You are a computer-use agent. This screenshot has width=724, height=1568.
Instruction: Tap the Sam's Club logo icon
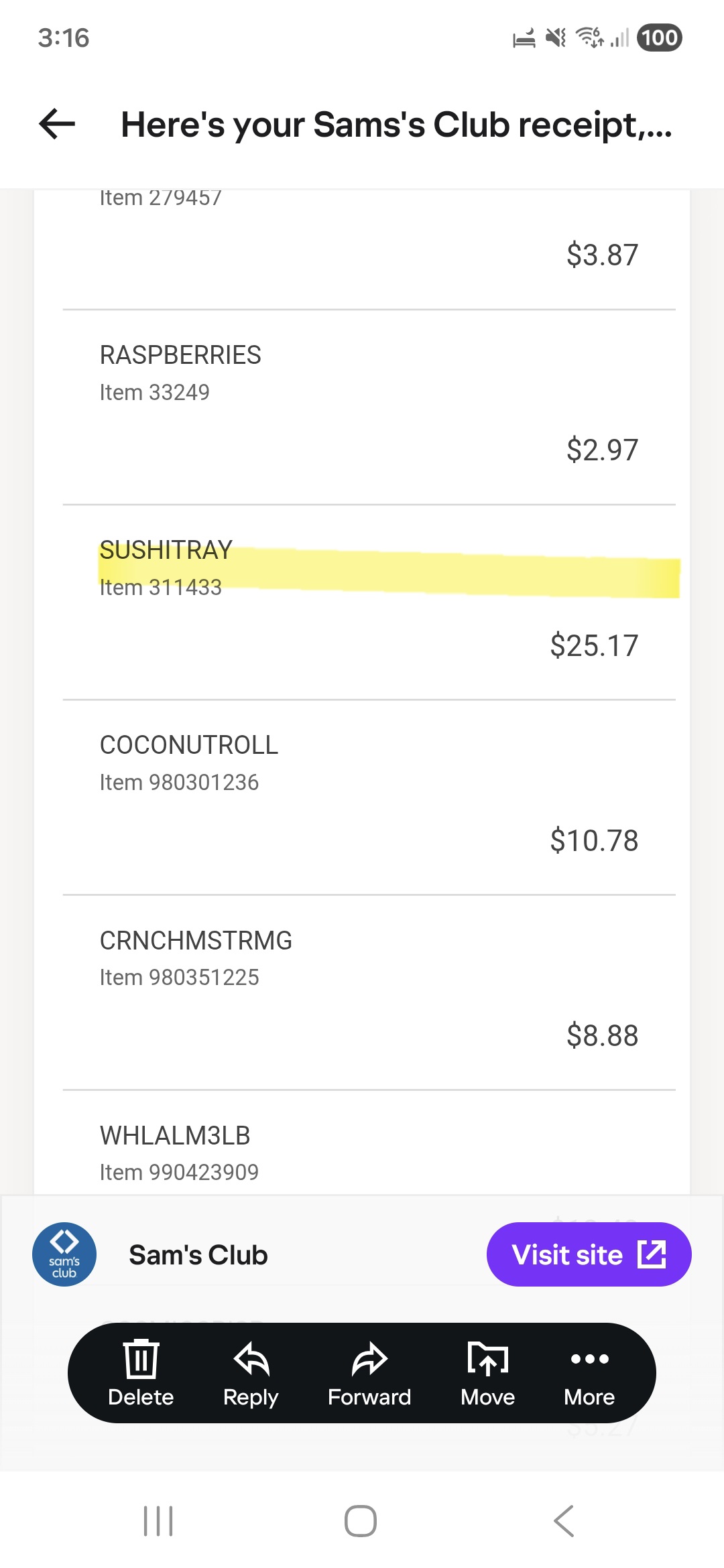click(x=64, y=1254)
